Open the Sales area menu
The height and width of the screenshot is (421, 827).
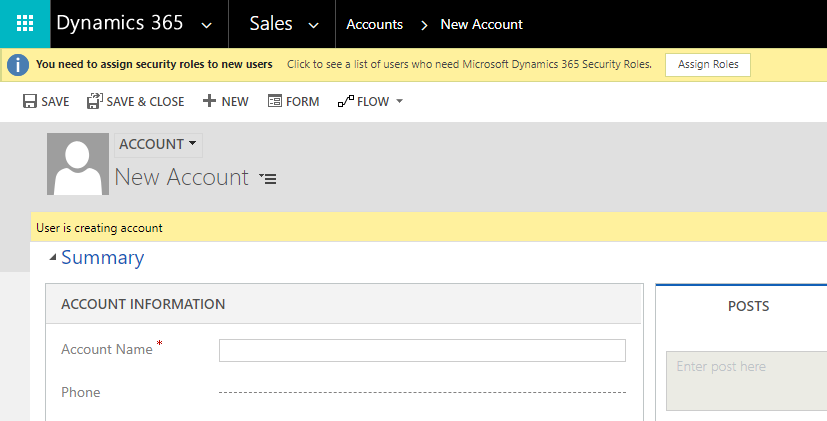pyautogui.click(x=271, y=23)
